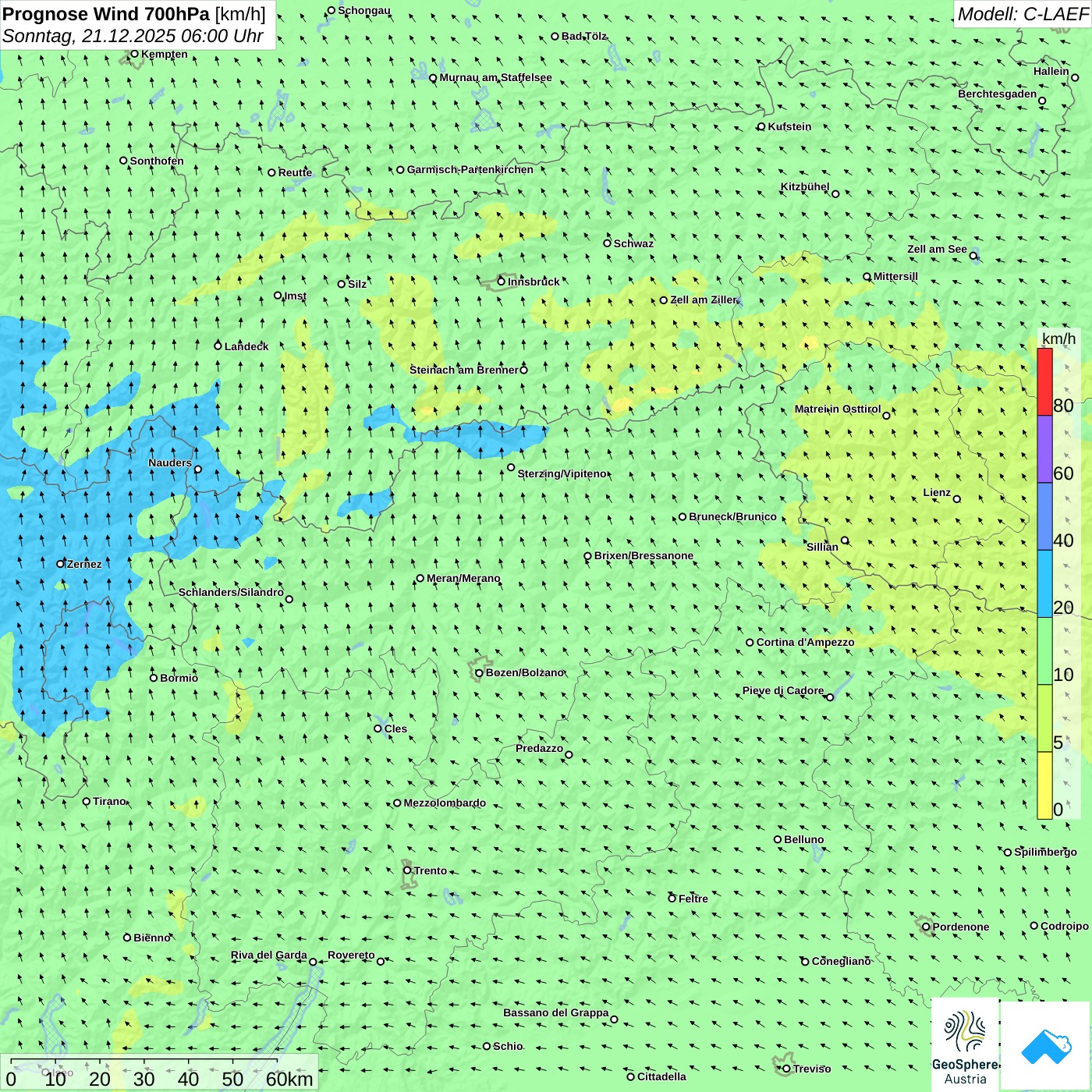Click the 'Riva del Garda' label
The height and width of the screenshot is (1092, 1092).
269,955
